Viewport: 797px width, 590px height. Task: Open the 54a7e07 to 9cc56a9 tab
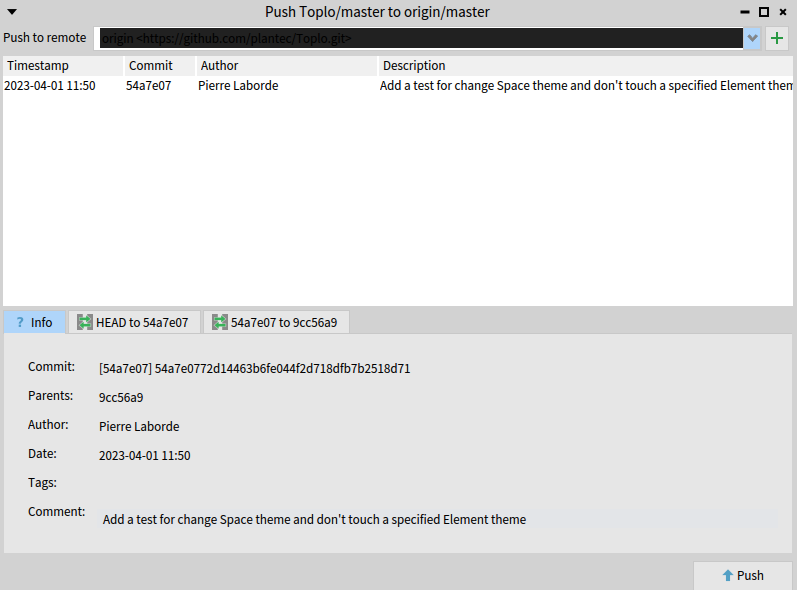[x=276, y=322]
